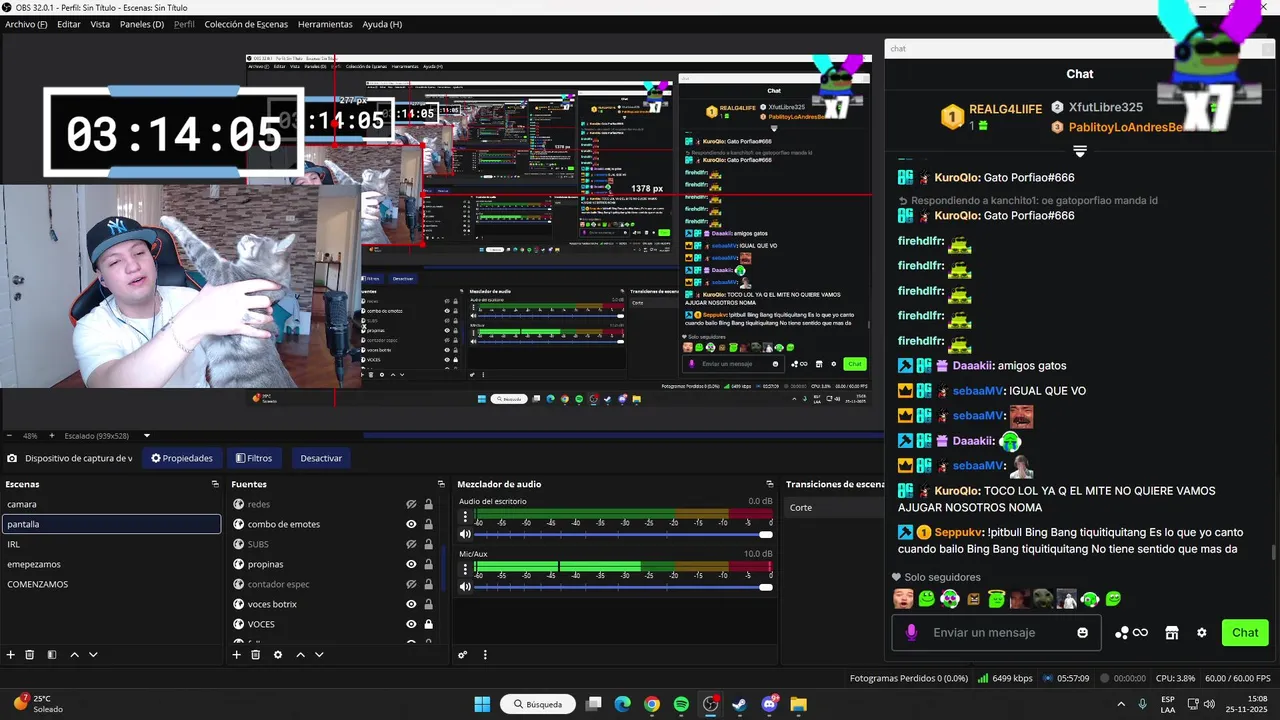
Task: Hide the propinas source
Action: pos(411,564)
